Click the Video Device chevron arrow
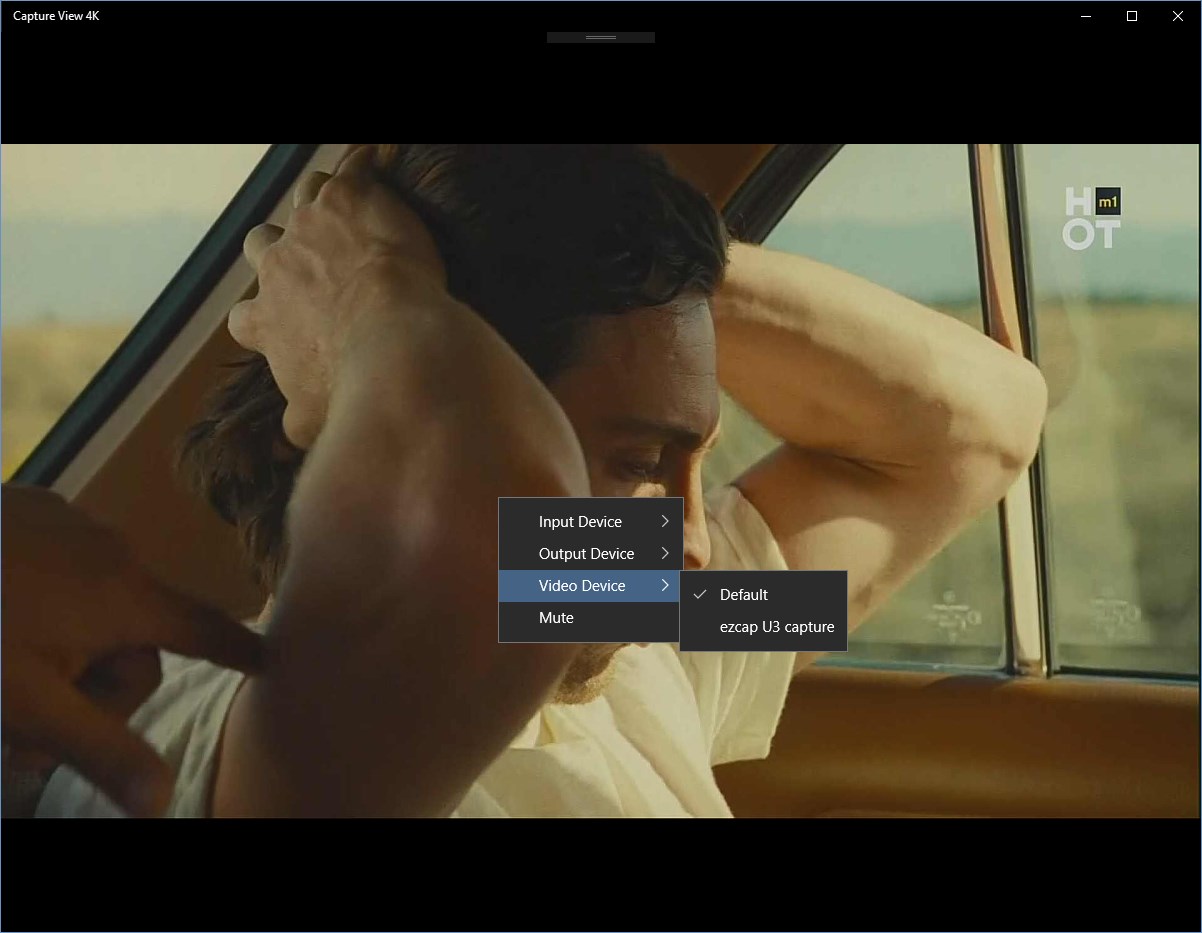The width and height of the screenshot is (1202, 933). 665,585
